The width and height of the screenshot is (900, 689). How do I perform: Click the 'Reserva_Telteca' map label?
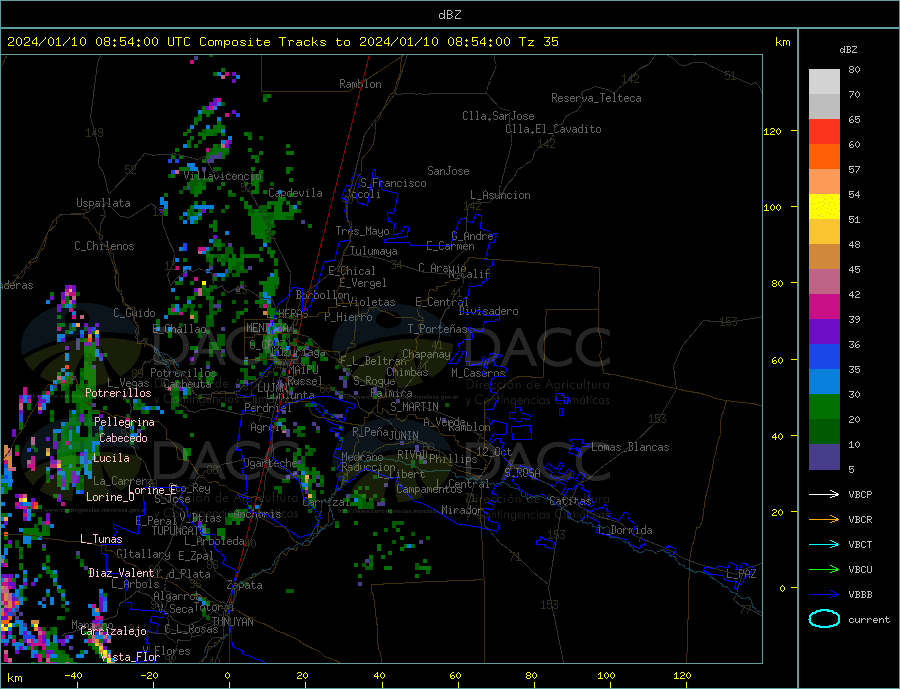click(x=596, y=98)
